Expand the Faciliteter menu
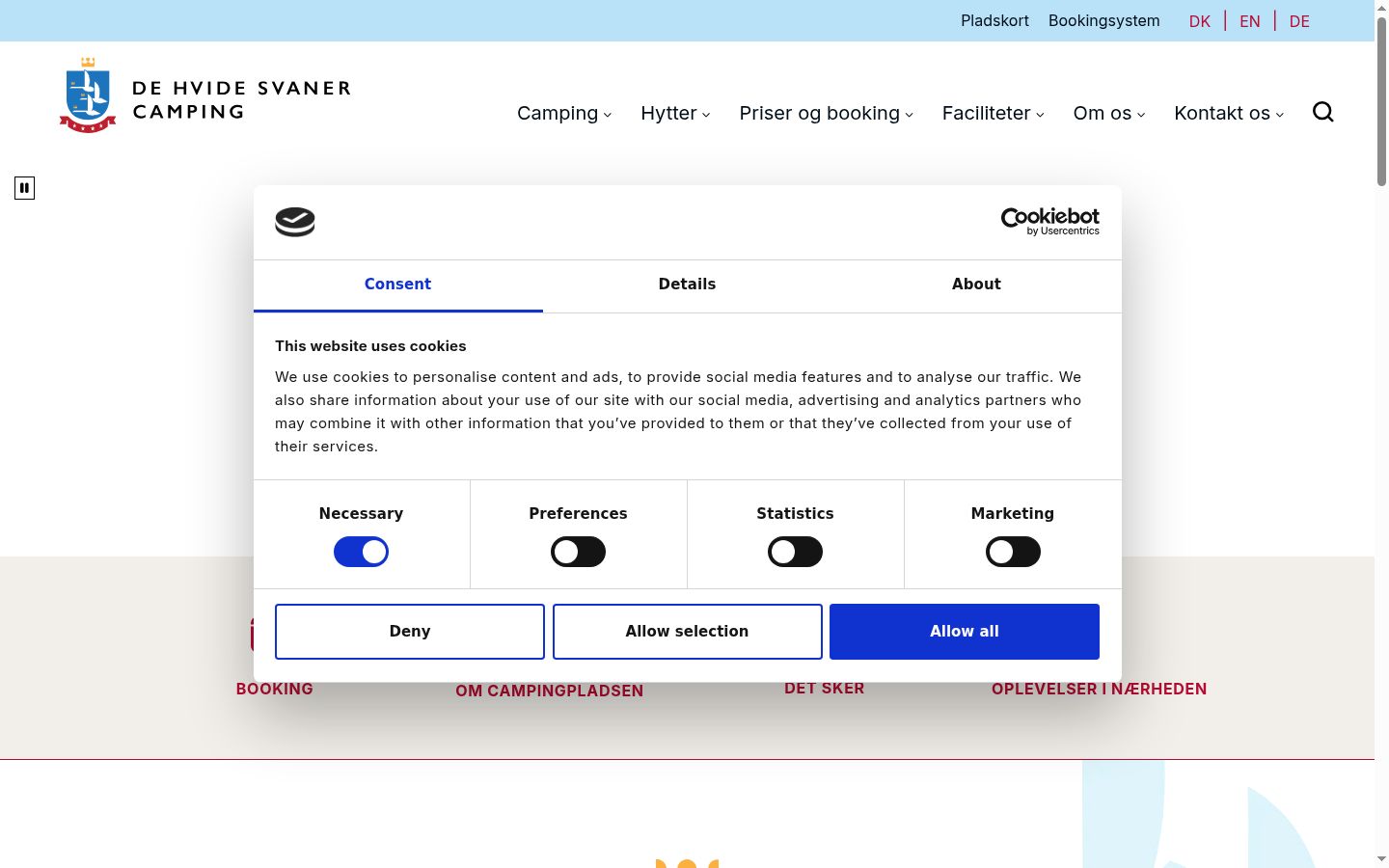The height and width of the screenshot is (868, 1389). tap(993, 113)
